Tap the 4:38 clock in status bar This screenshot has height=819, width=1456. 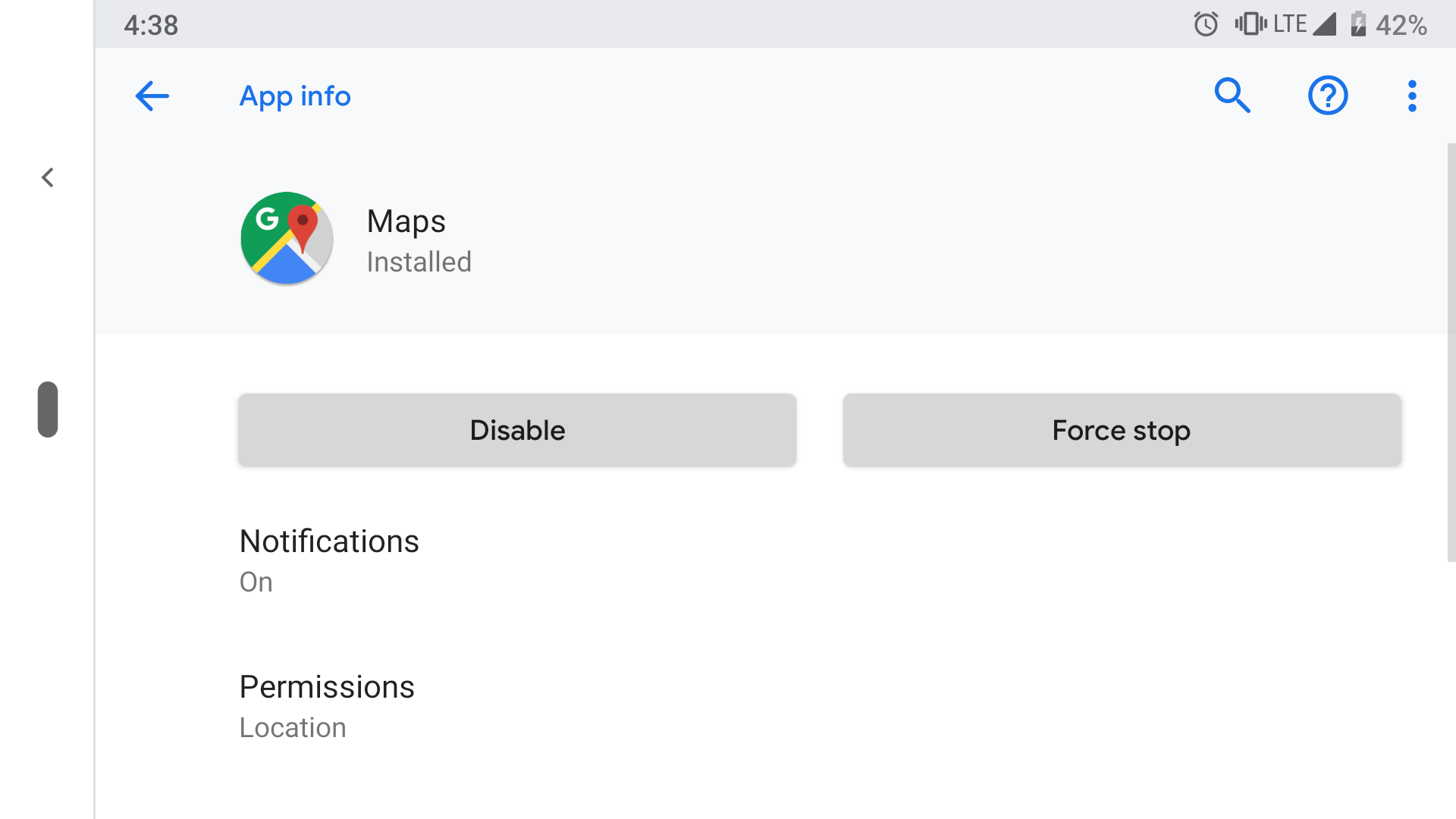pyautogui.click(x=151, y=25)
